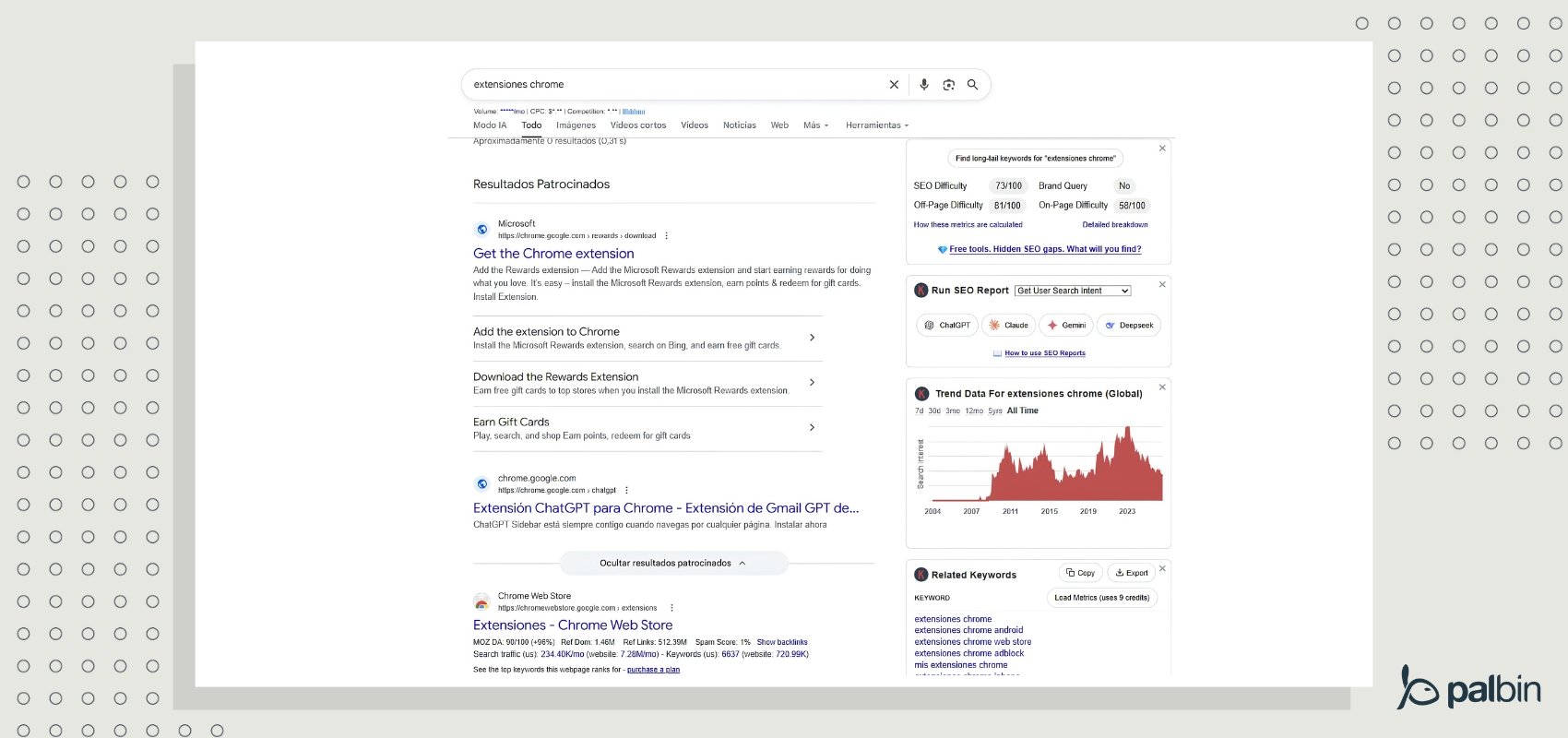Open the Microsoft ad three-dot menu
Viewport: 1568px width, 738px height.
(x=667, y=235)
